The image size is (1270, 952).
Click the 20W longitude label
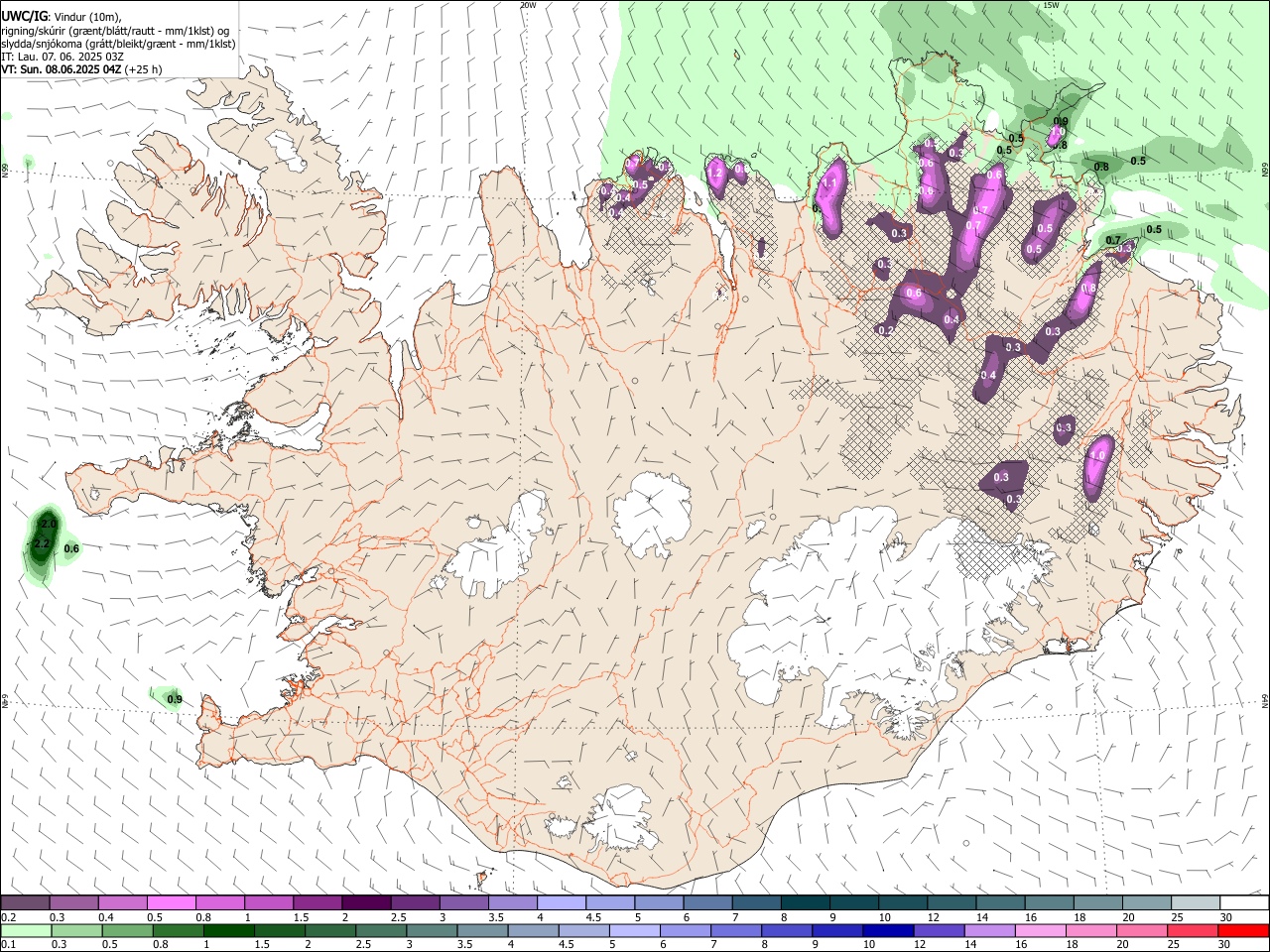click(x=528, y=5)
